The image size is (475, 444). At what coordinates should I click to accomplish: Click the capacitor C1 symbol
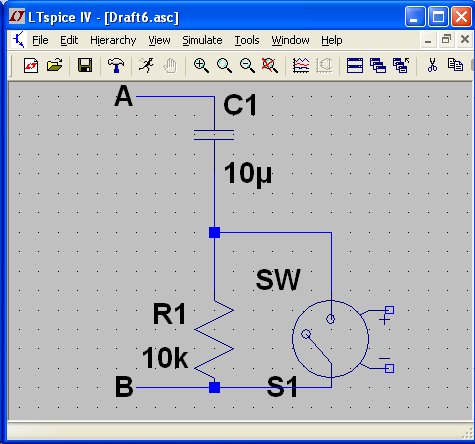click(214, 135)
